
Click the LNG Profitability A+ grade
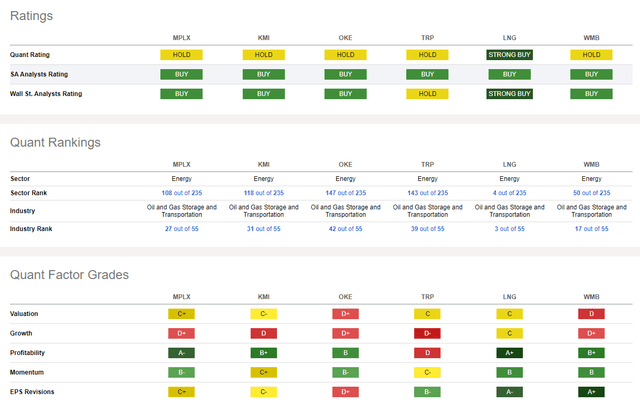pos(509,353)
